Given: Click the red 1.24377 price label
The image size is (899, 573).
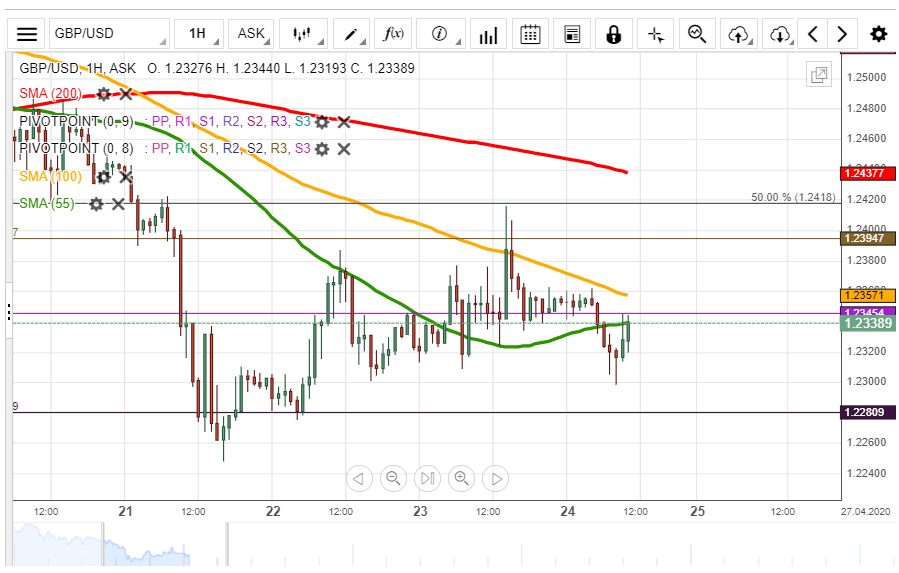Looking at the screenshot, I should tap(867, 173).
